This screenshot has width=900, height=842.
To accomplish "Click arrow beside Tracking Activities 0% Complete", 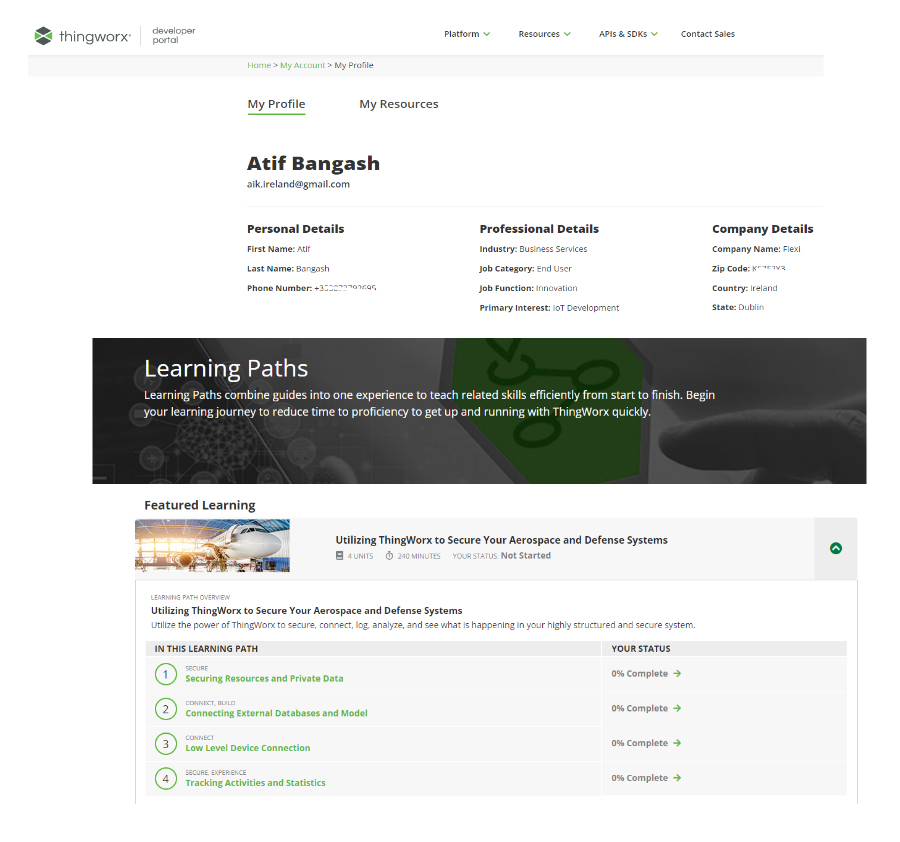I will pos(677,778).
